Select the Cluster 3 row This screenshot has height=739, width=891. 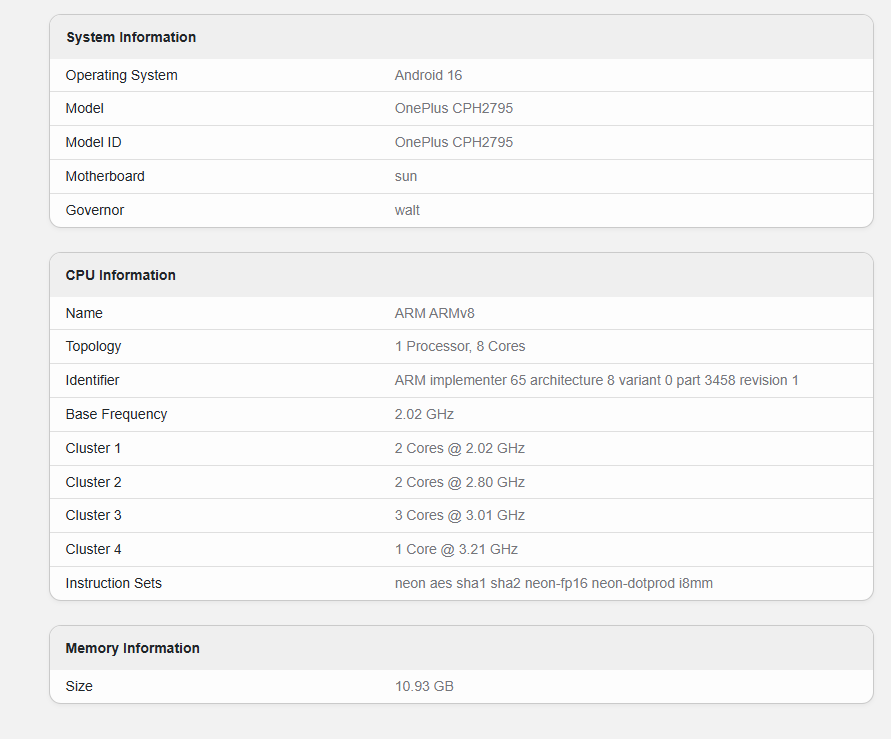coord(93,515)
